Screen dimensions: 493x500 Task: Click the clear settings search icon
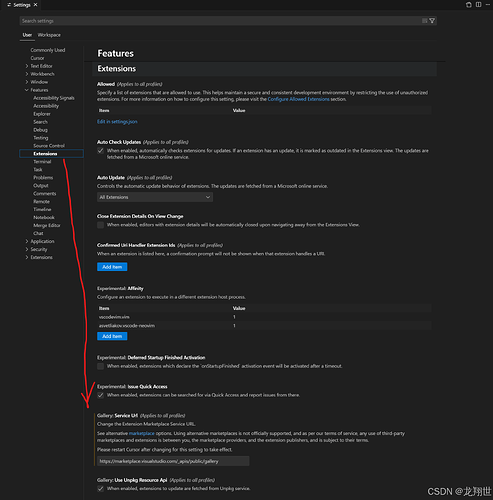tap(424, 21)
